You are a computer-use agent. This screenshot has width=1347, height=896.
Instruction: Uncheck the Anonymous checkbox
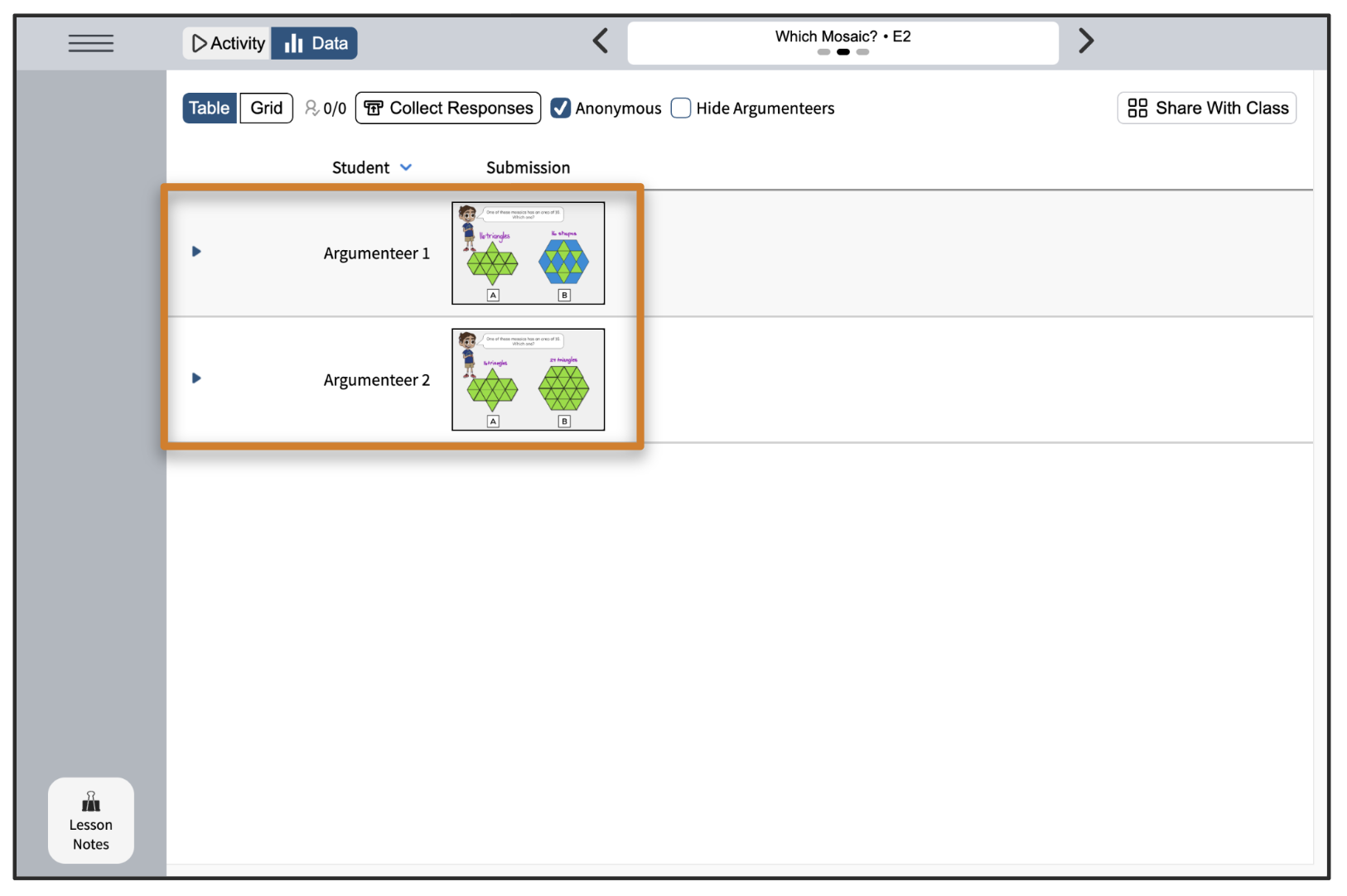[561, 108]
